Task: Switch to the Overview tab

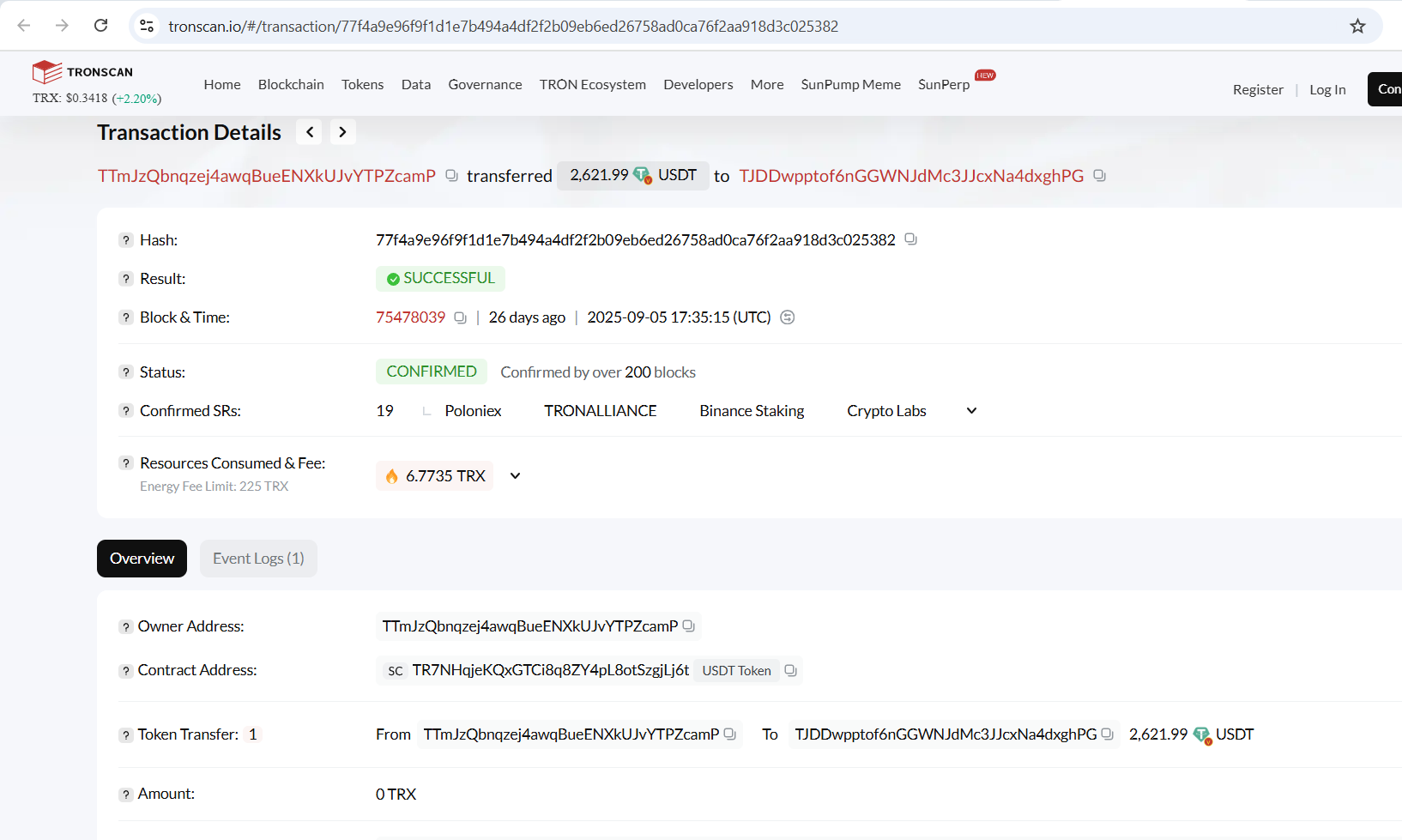Action: pyautogui.click(x=142, y=559)
